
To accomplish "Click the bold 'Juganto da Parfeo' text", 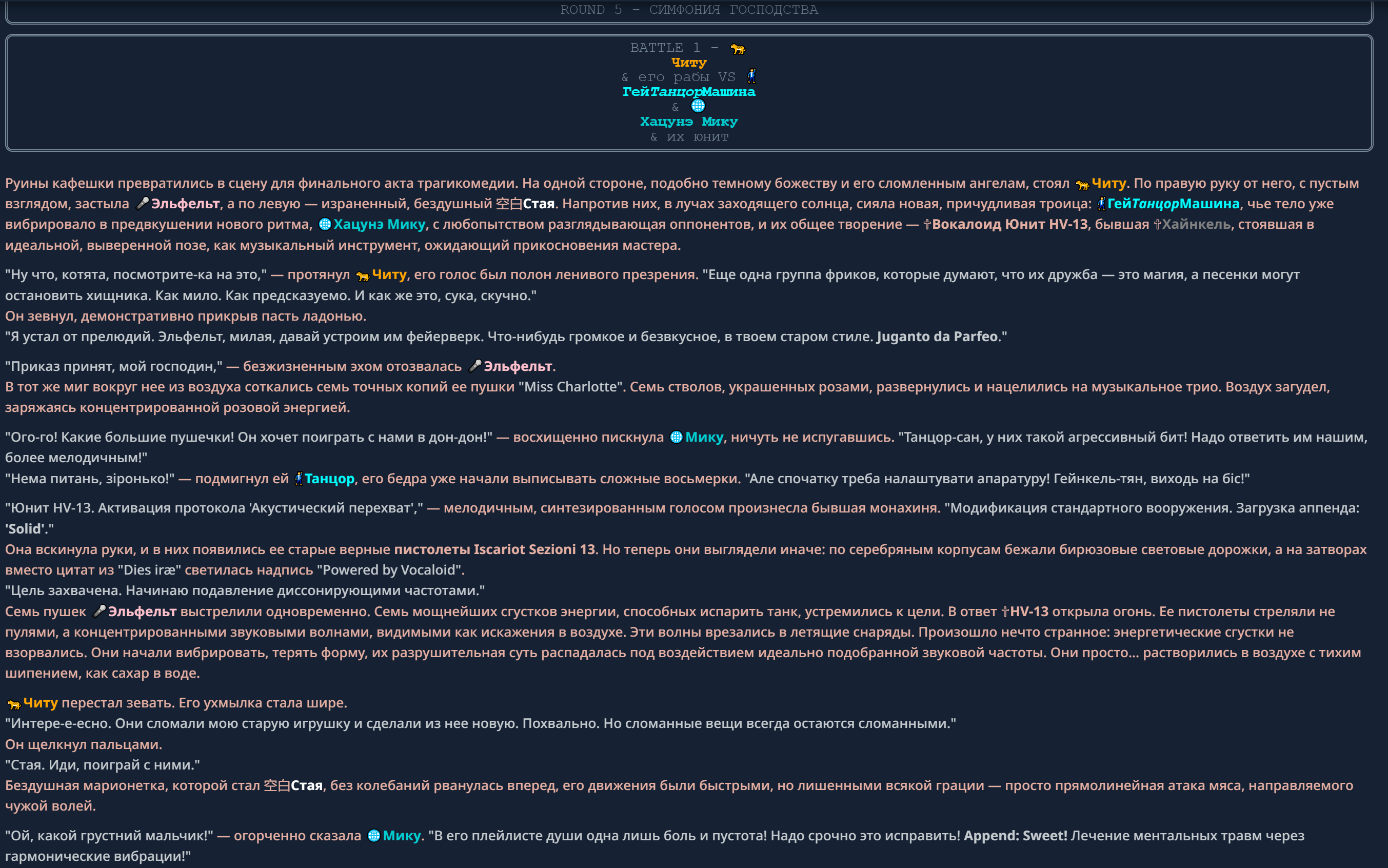I will coord(938,337).
